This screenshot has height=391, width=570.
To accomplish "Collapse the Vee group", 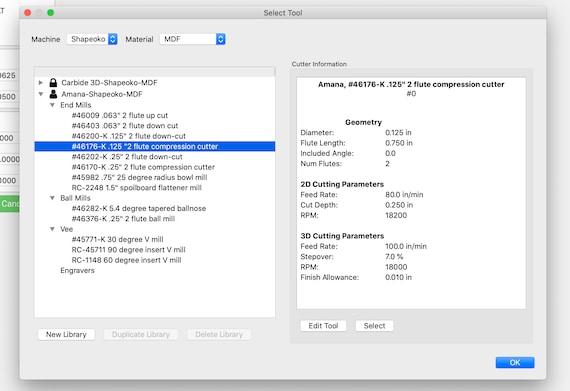I will [52, 229].
